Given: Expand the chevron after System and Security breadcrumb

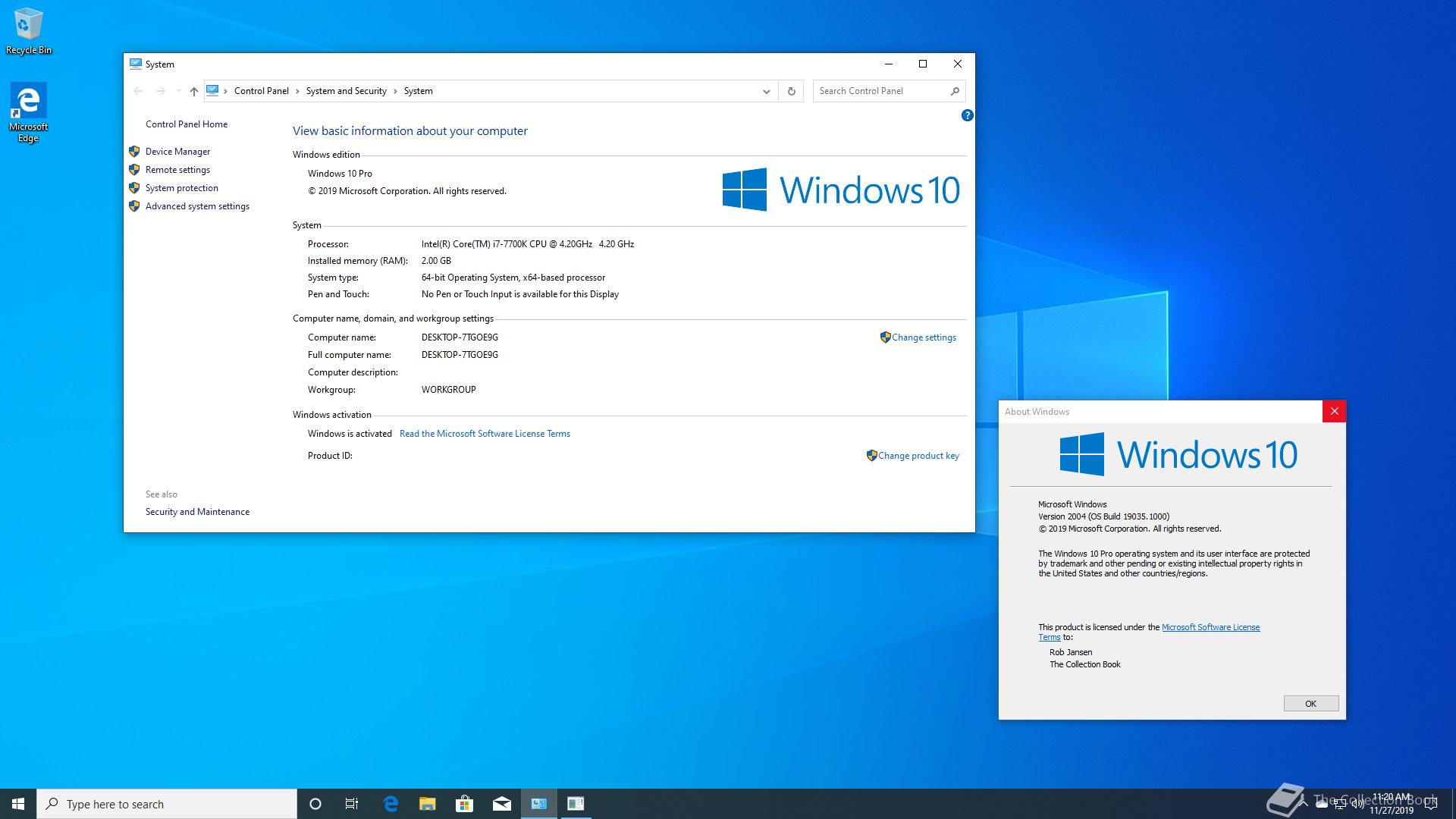Looking at the screenshot, I should 395,91.
